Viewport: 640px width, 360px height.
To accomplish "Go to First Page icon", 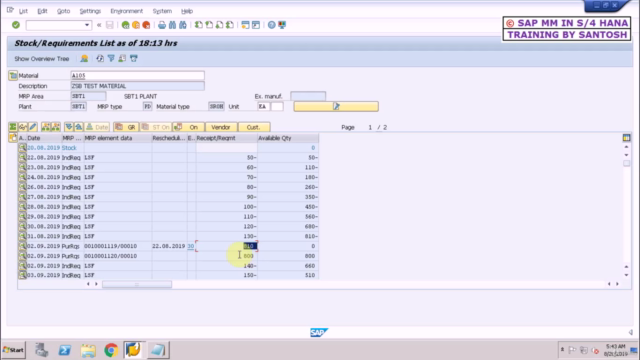I will 199,25.
